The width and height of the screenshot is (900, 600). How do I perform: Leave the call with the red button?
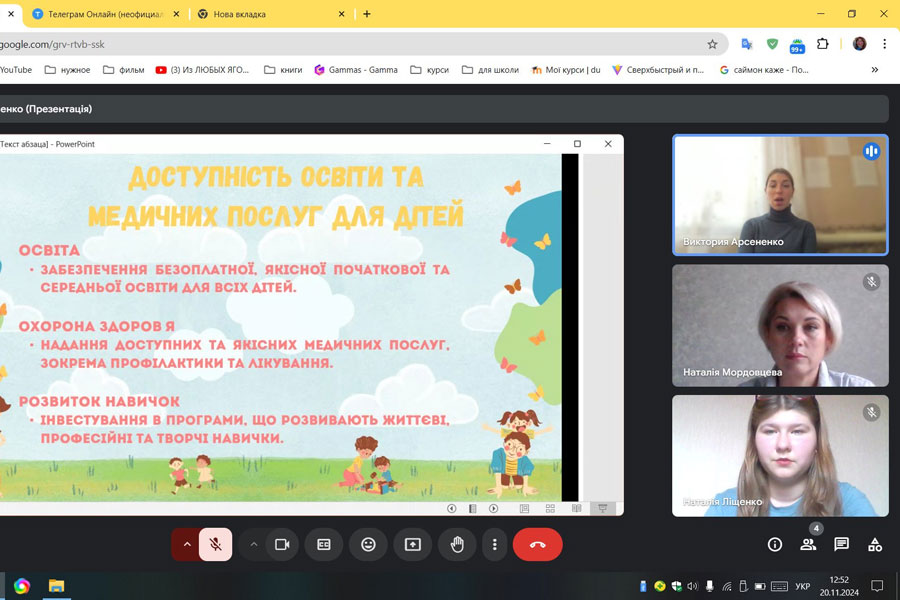[x=537, y=544]
